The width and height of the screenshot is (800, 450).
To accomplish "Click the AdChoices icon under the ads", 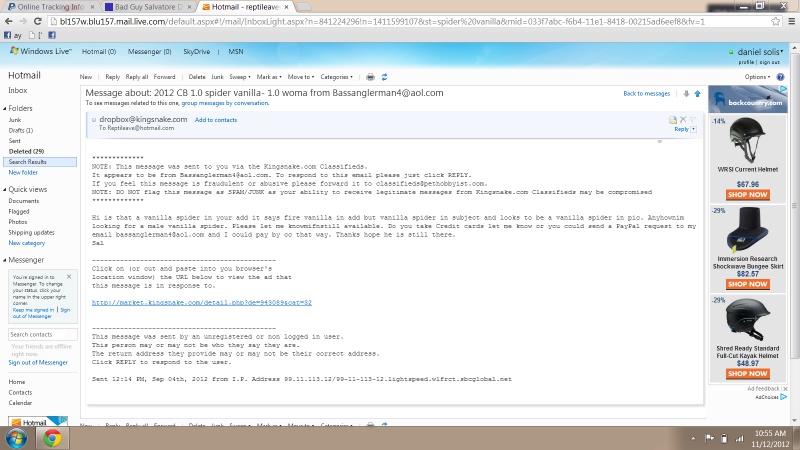I will click(783, 396).
